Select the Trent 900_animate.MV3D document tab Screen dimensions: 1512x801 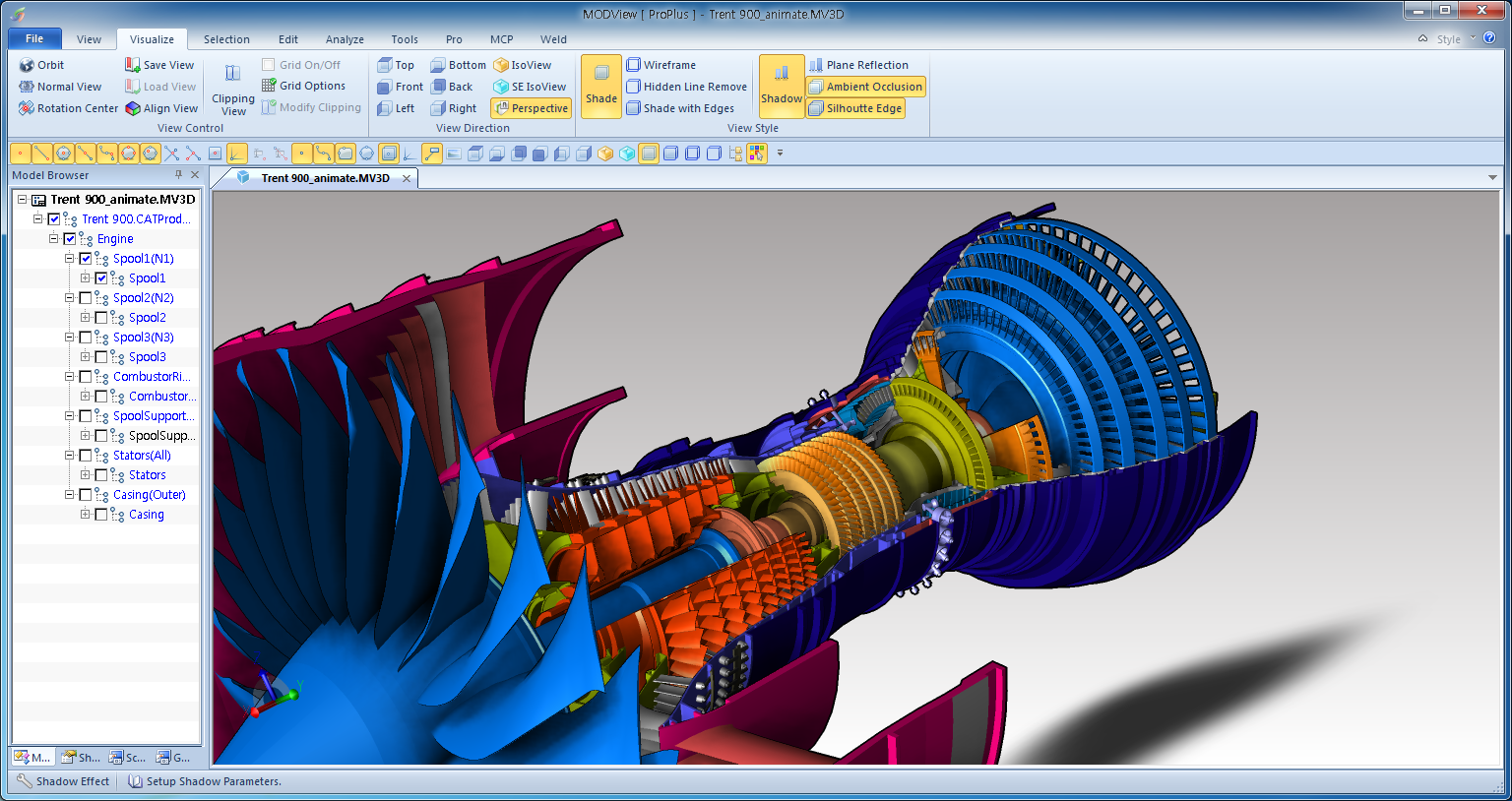point(325,178)
